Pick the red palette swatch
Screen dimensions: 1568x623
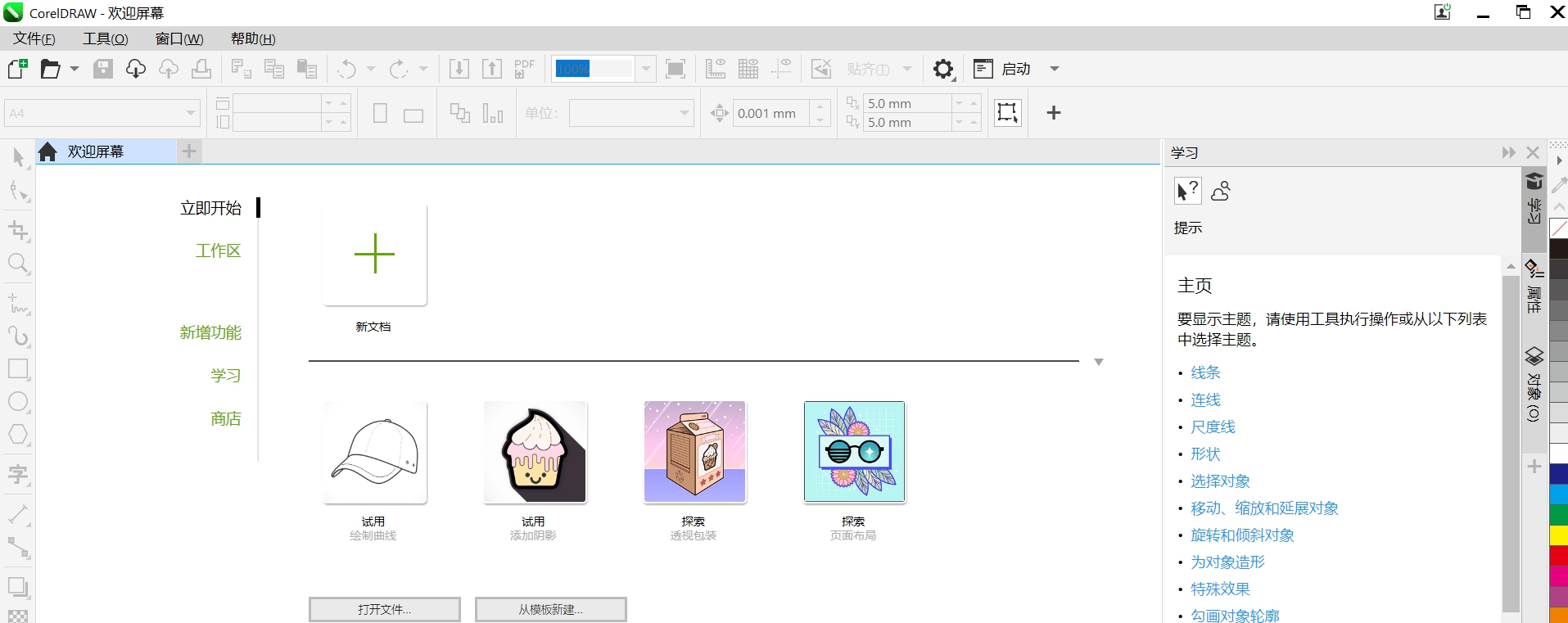tap(1559, 556)
